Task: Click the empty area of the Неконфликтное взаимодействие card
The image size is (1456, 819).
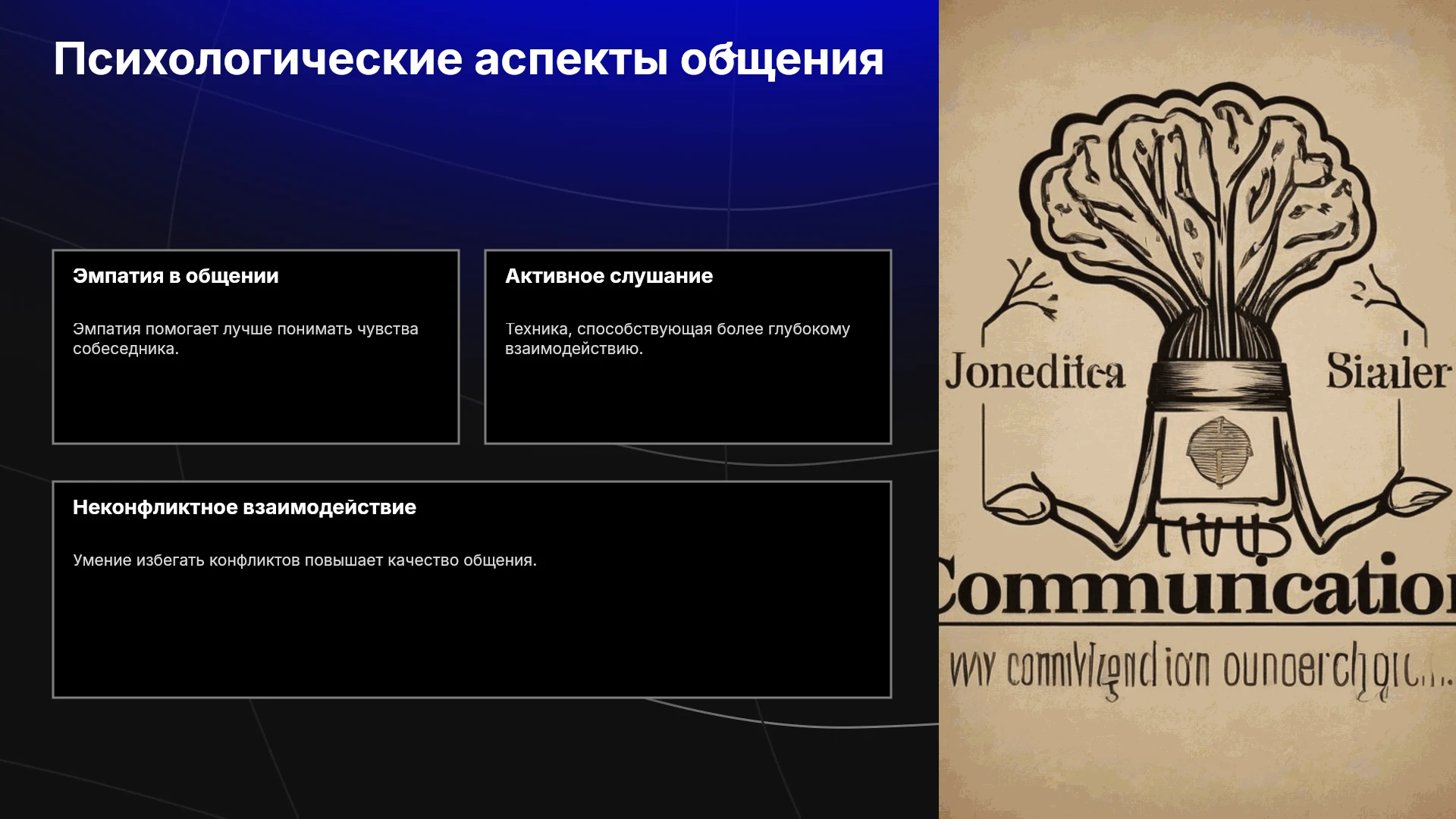Action: coord(472,633)
